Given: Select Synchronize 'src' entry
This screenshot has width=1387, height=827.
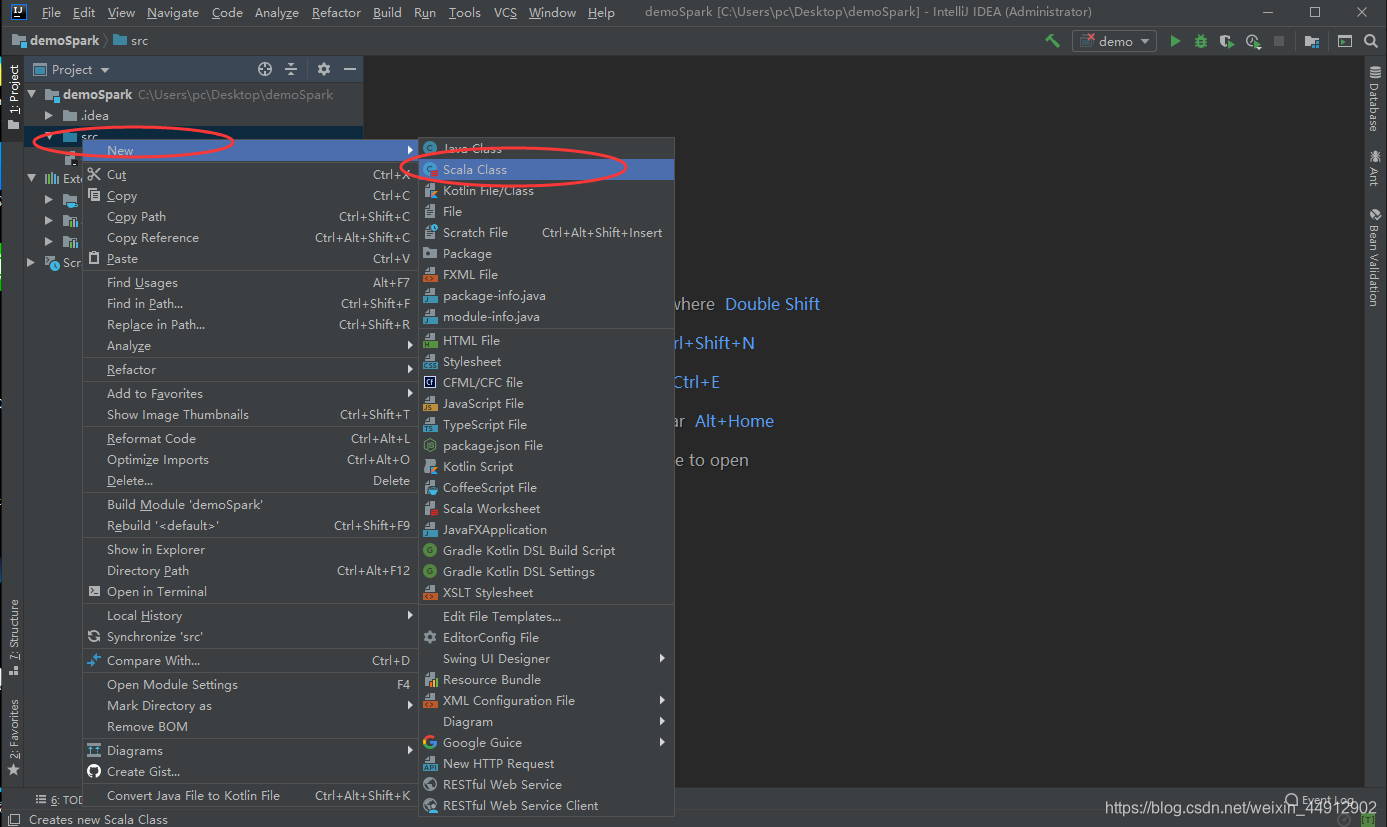Looking at the screenshot, I should coord(249,636).
